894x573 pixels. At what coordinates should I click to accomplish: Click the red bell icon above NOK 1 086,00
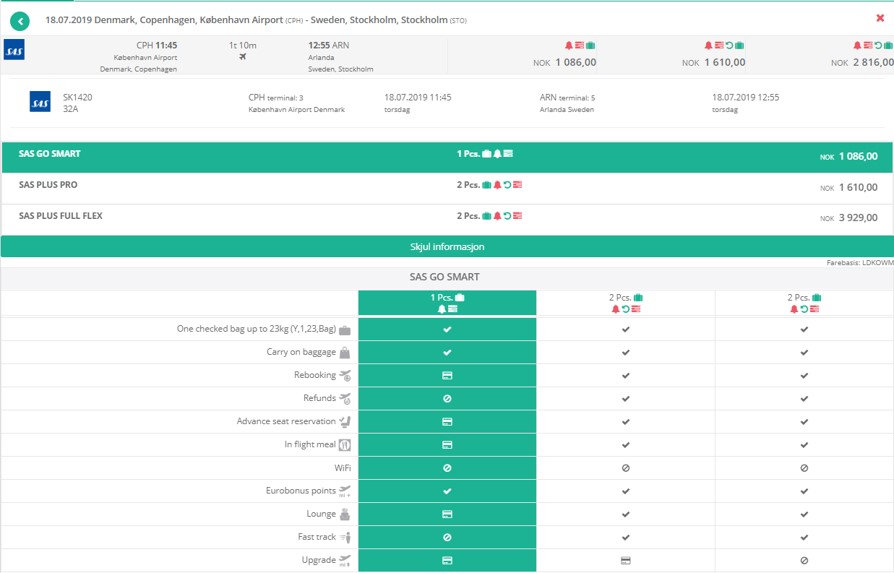(568, 45)
